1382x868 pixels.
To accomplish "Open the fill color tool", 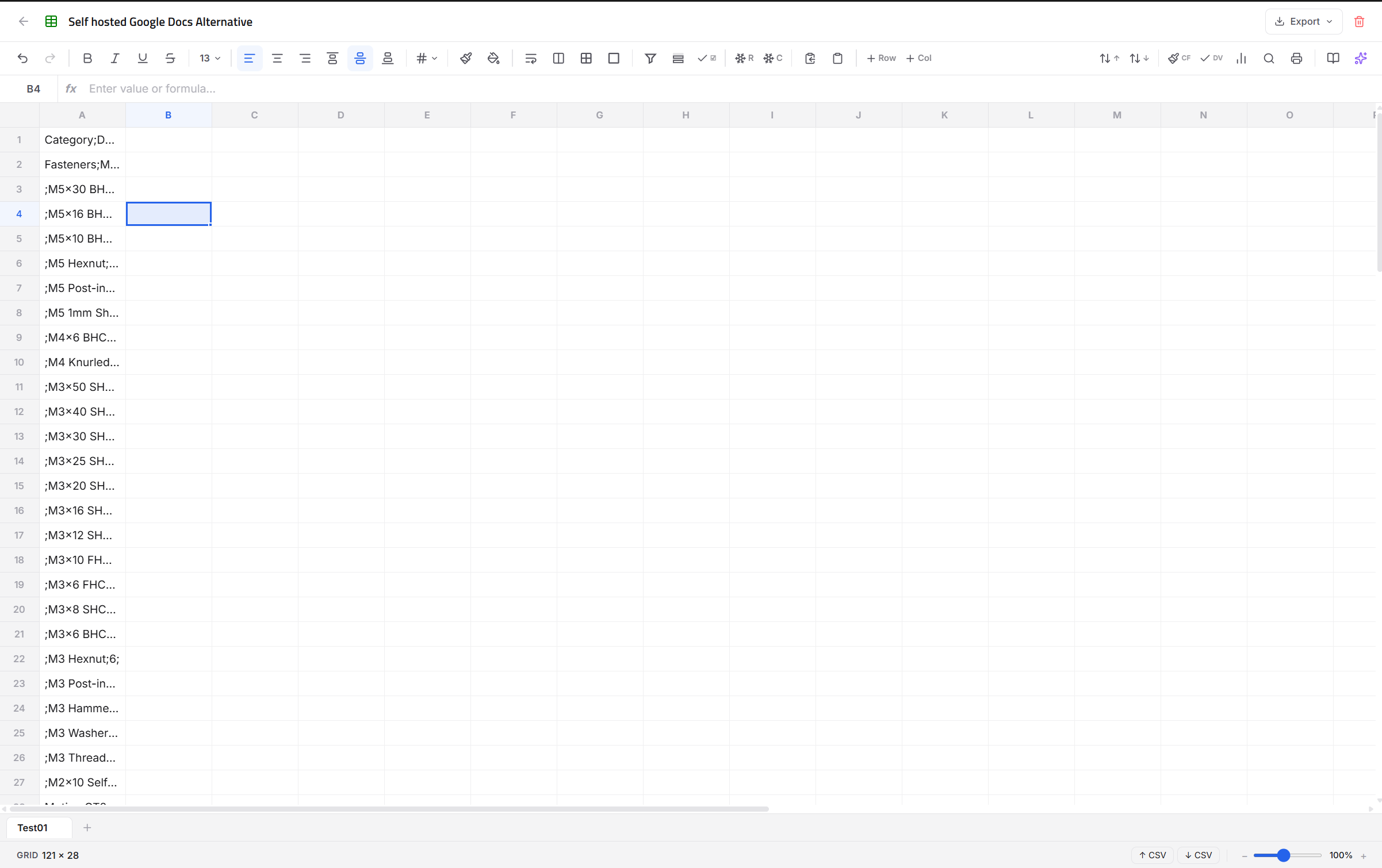I will pos(493,58).
